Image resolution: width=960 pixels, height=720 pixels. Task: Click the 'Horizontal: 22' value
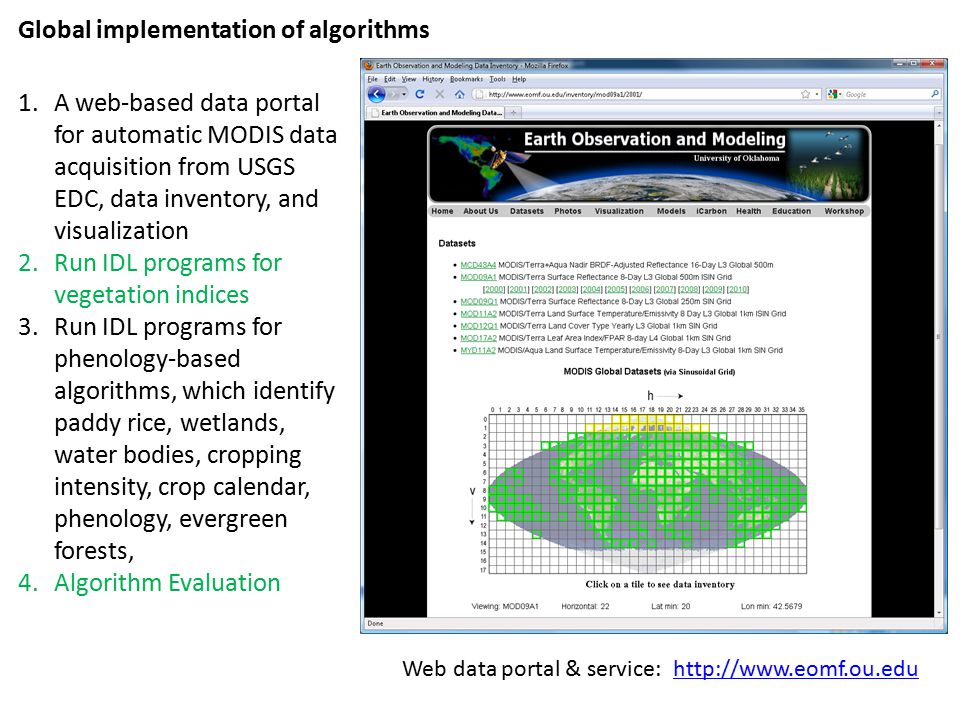point(585,606)
